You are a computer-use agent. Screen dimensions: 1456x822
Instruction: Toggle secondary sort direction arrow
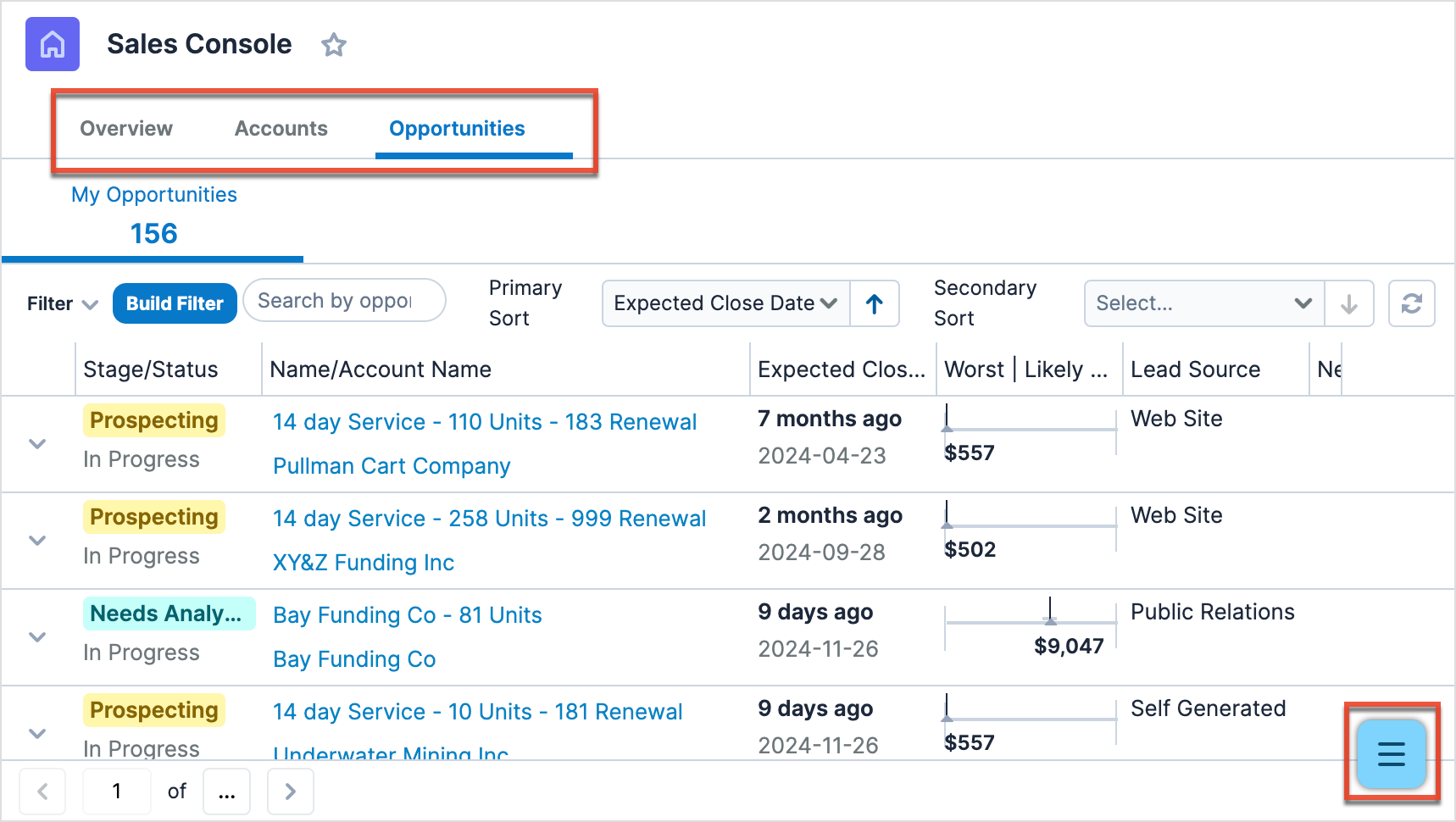point(1348,303)
